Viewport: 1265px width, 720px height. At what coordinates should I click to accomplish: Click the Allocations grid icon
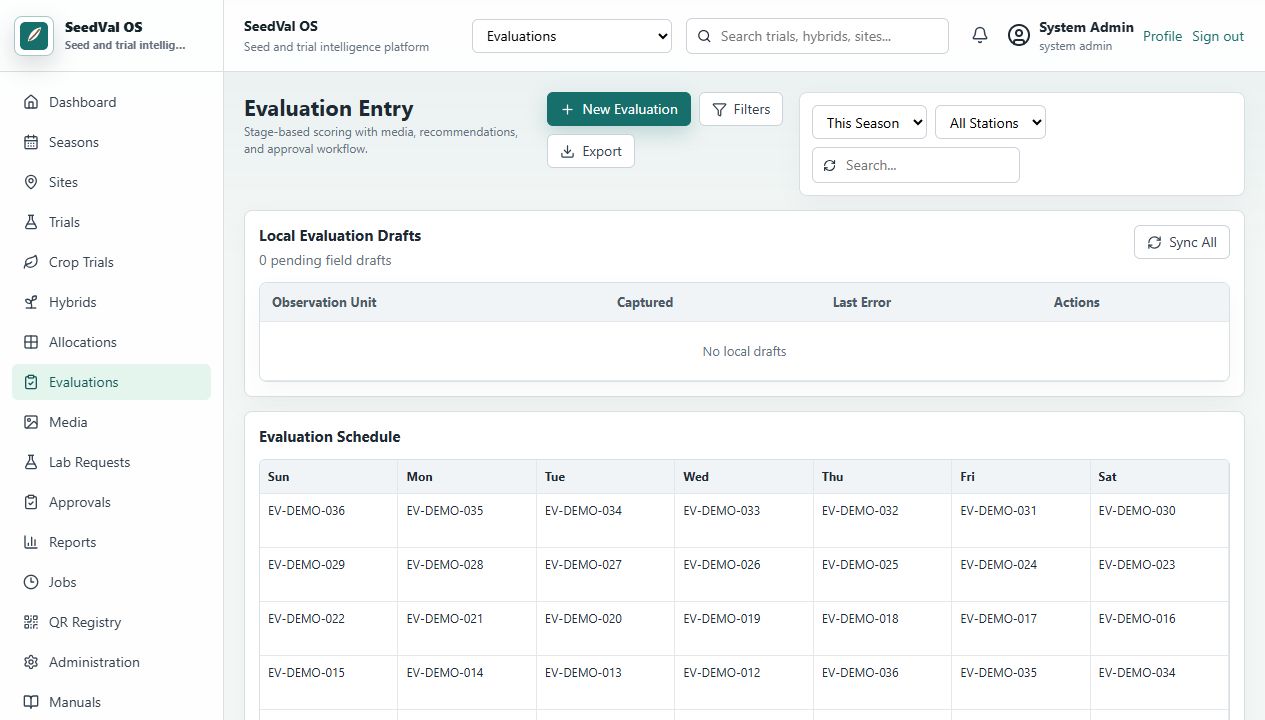click(31, 342)
